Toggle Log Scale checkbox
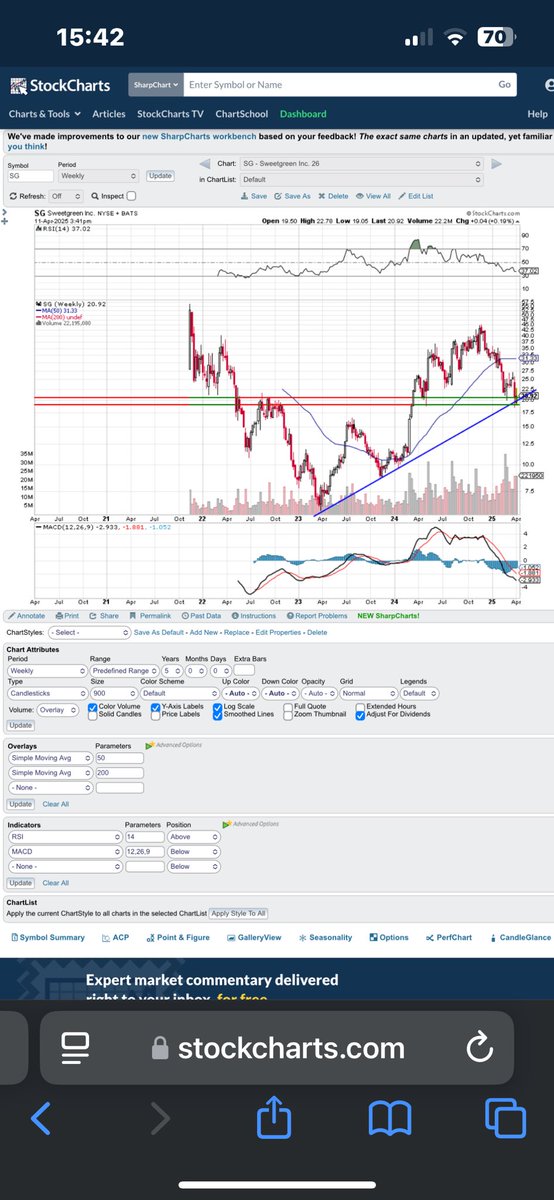The height and width of the screenshot is (1200, 554). pos(217,706)
